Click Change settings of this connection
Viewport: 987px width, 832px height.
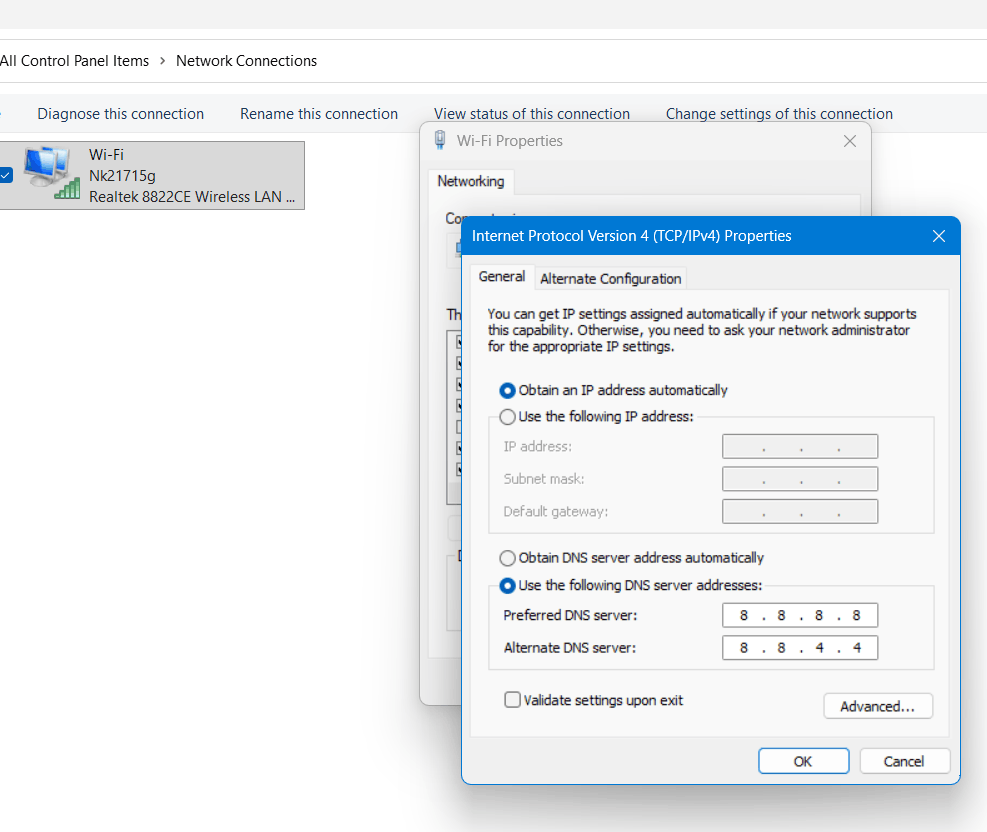[x=779, y=114]
